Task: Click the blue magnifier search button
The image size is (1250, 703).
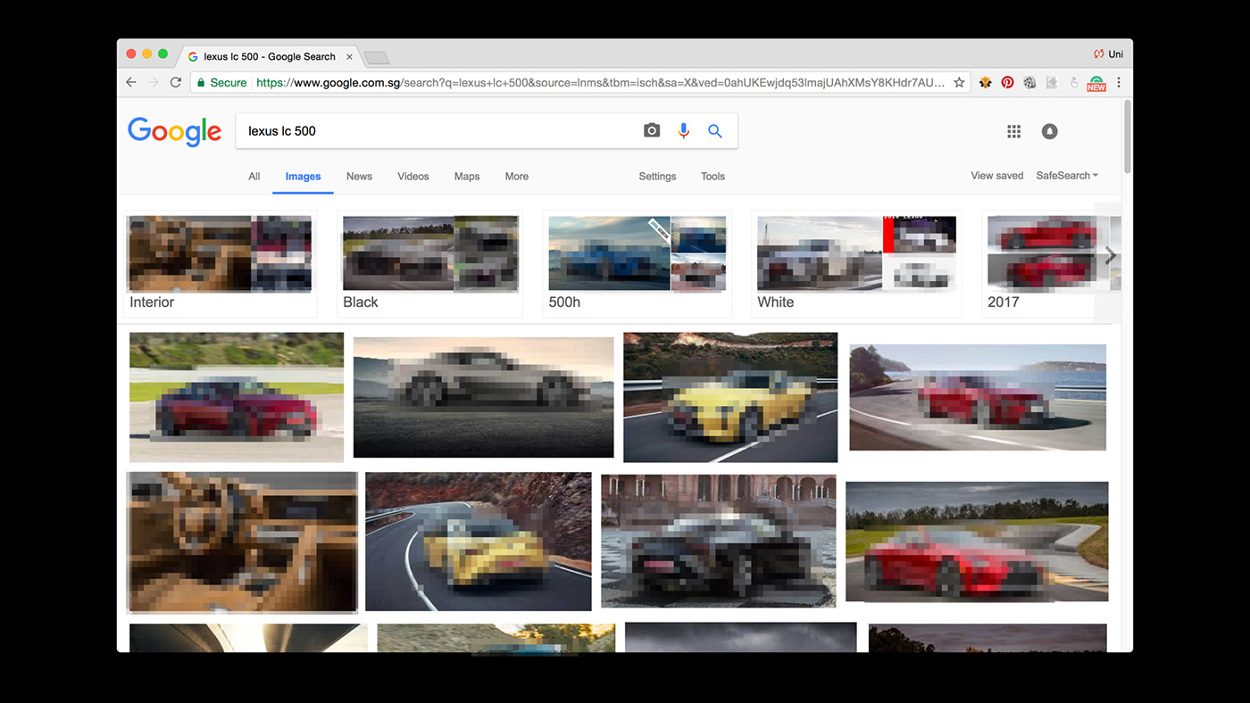Action: 715,131
